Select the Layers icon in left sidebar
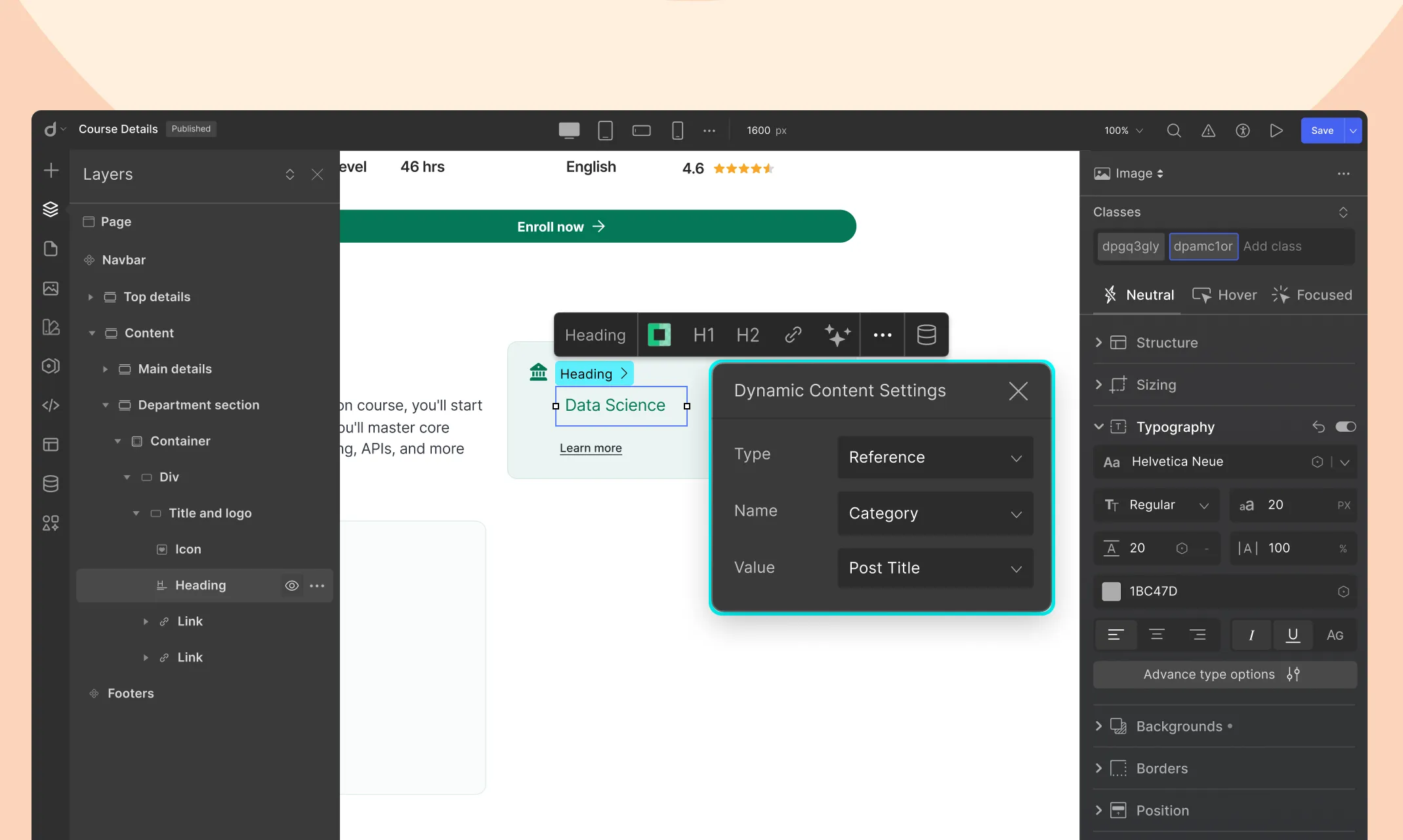The height and width of the screenshot is (840, 1403). 51,209
